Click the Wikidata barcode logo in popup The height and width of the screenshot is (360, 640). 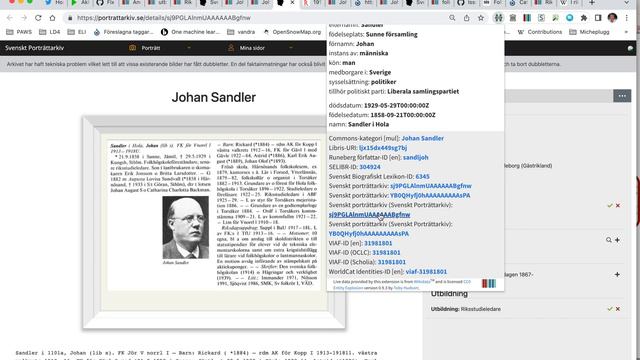click(489, 284)
